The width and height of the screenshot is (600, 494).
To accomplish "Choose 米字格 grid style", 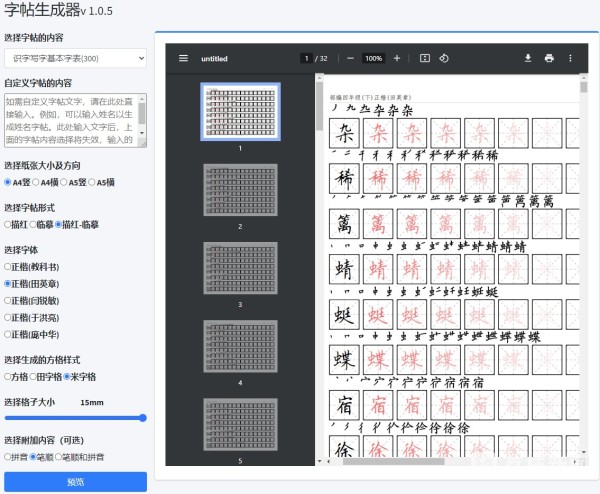I will (67, 377).
